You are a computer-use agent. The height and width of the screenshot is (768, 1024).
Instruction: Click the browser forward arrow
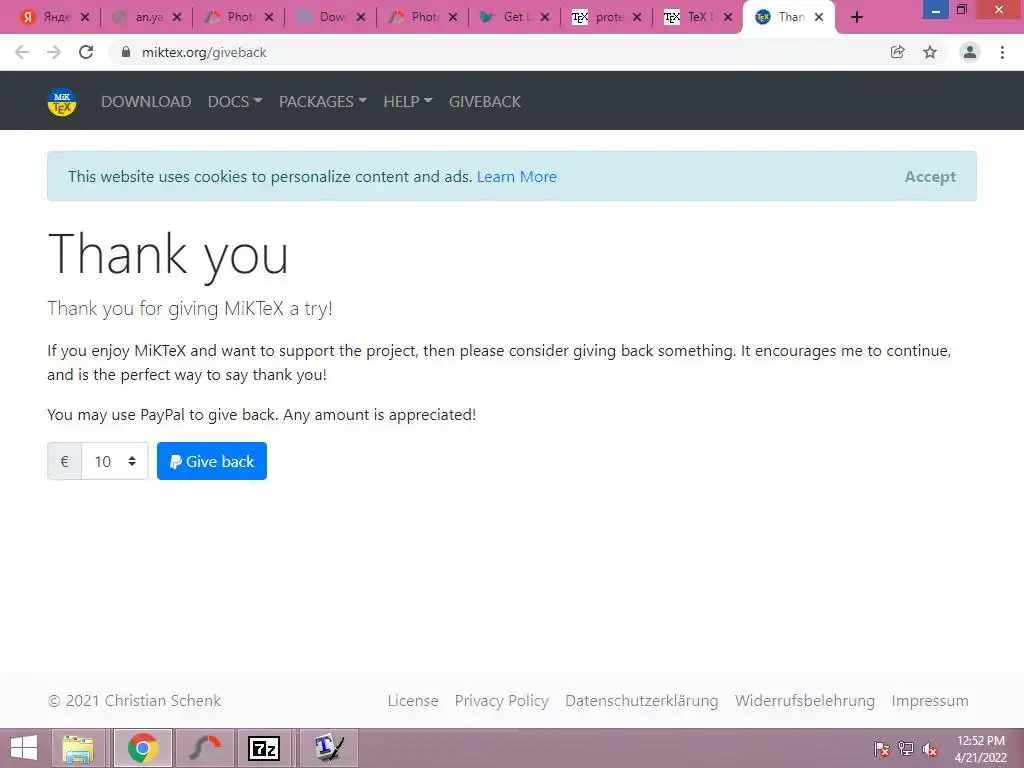click(54, 52)
